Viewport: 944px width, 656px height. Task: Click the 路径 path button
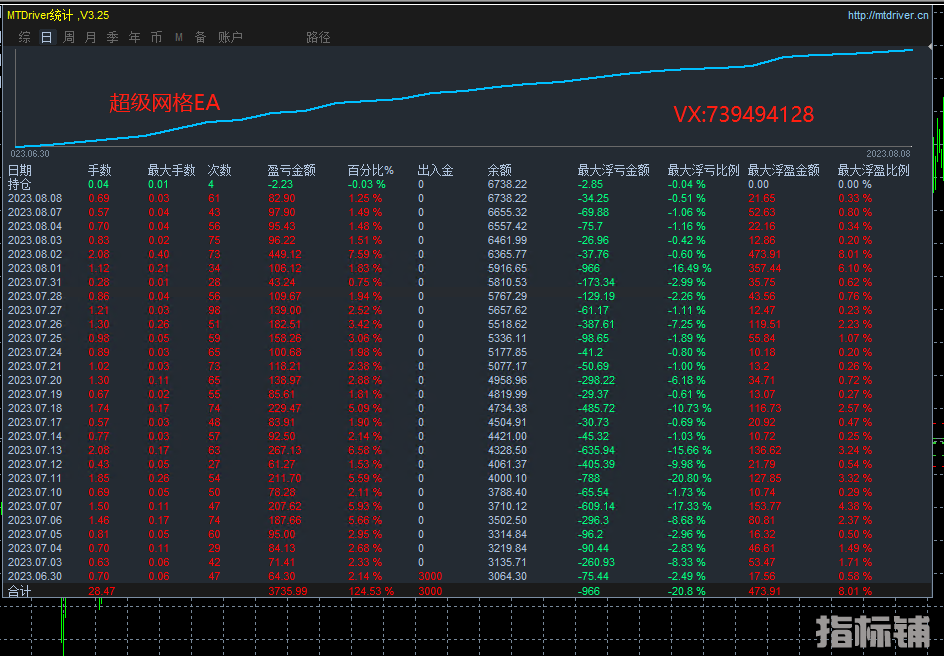click(318, 37)
